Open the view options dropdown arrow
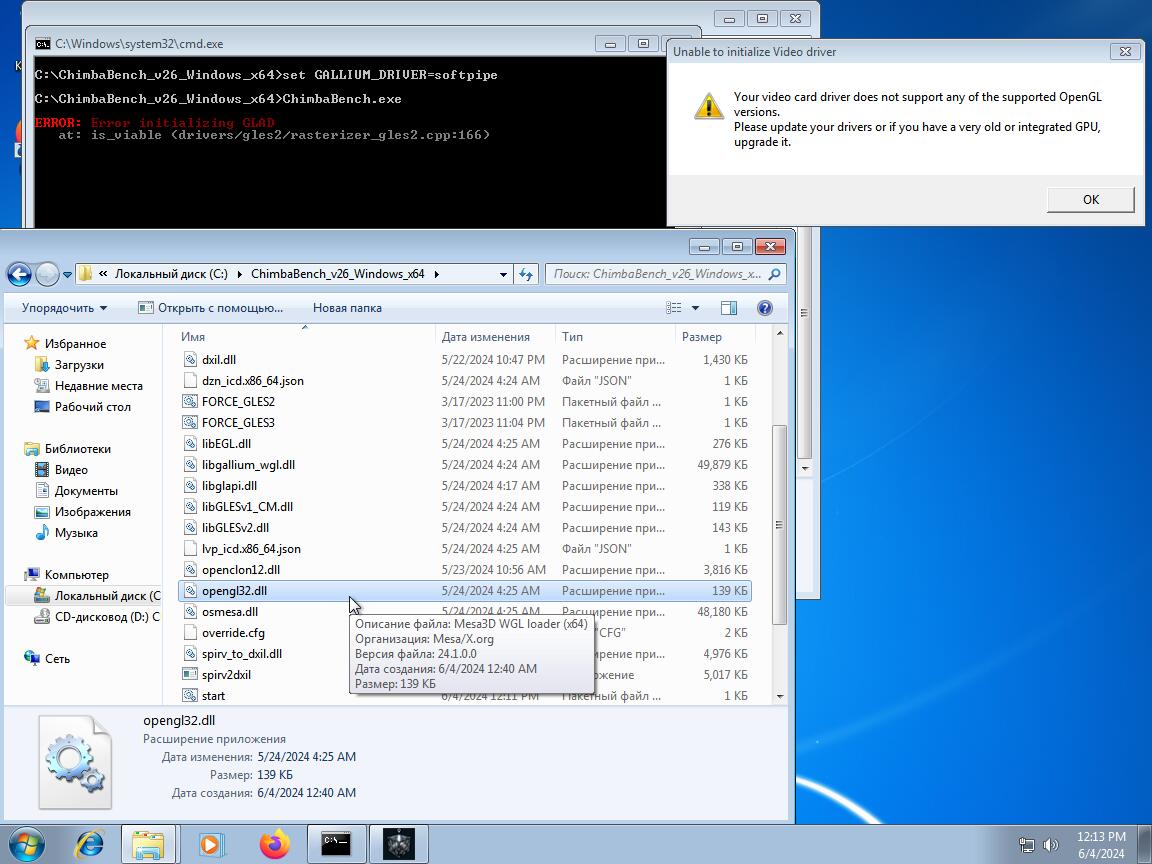The width and height of the screenshot is (1152, 864). (695, 308)
